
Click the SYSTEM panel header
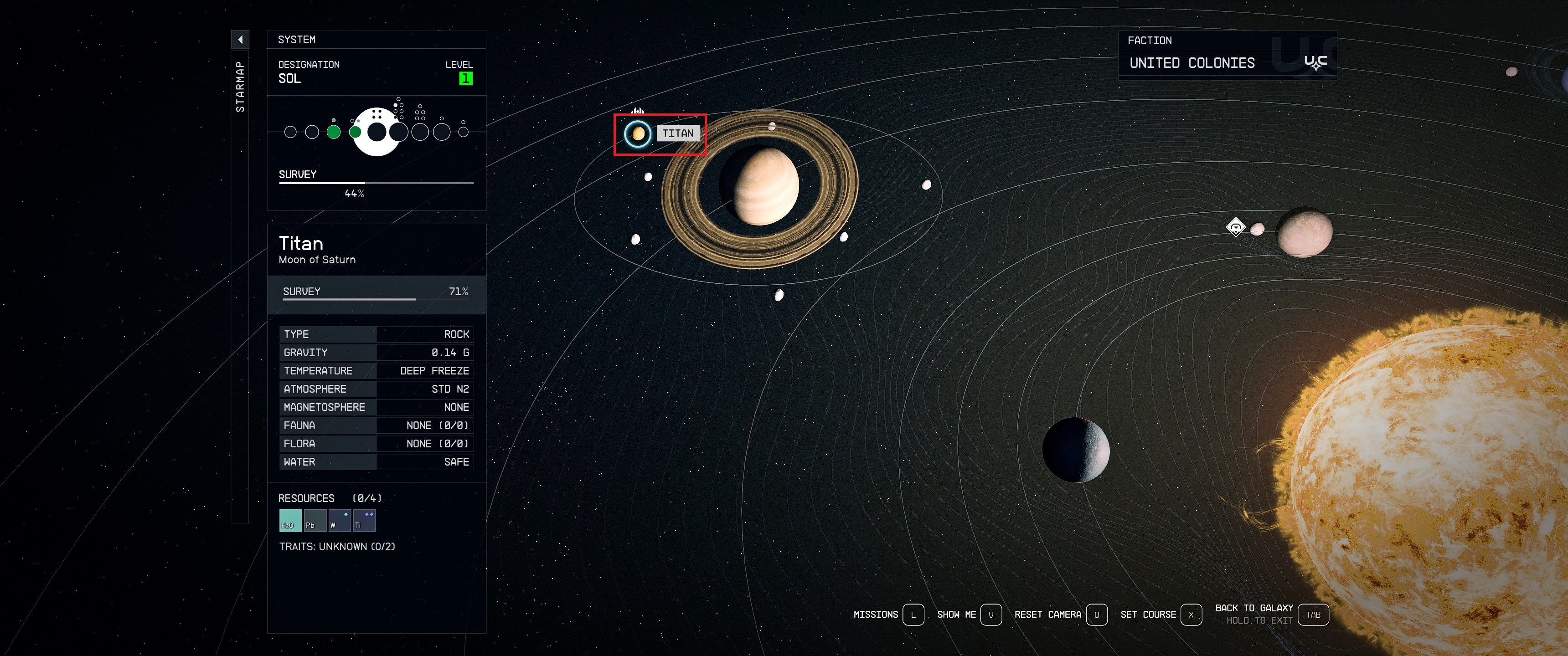click(x=376, y=40)
